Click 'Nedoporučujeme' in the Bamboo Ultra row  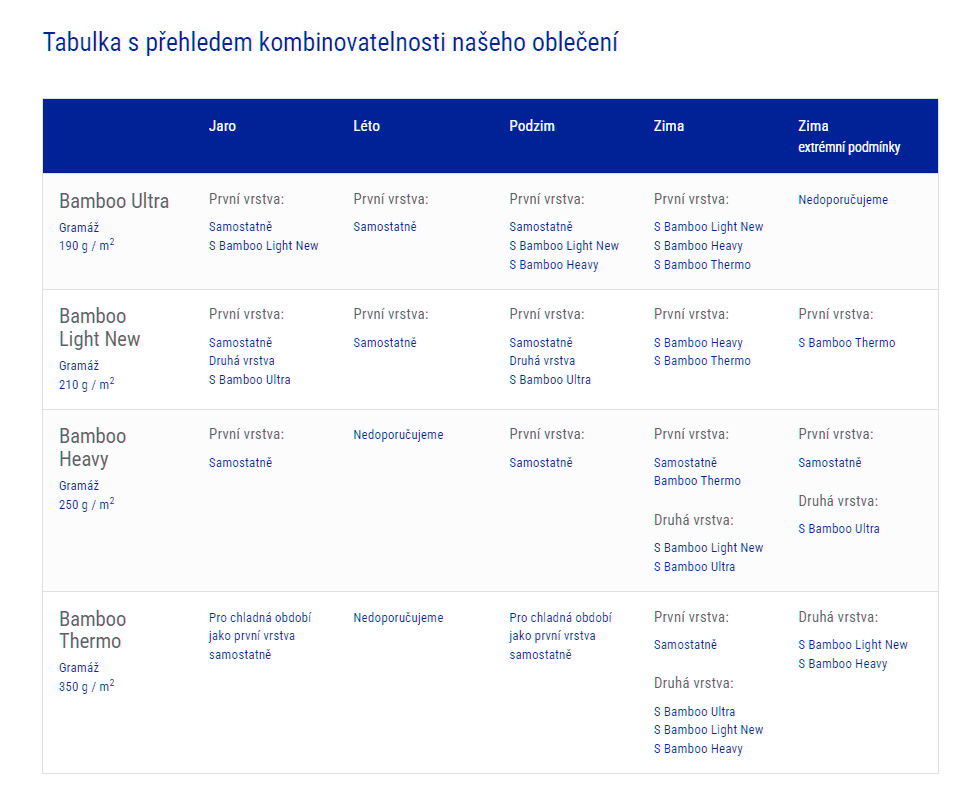[x=843, y=200]
